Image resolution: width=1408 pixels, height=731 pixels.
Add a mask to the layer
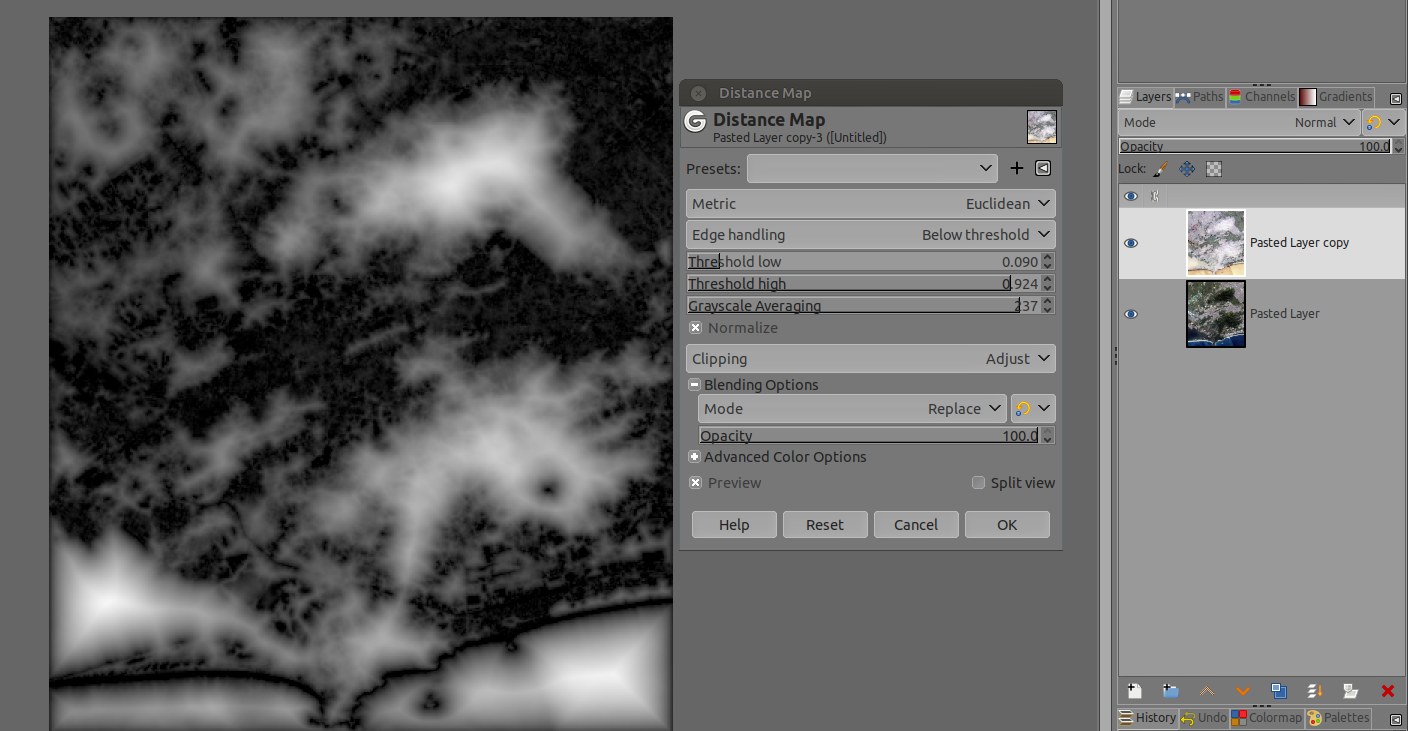(x=1351, y=691)
